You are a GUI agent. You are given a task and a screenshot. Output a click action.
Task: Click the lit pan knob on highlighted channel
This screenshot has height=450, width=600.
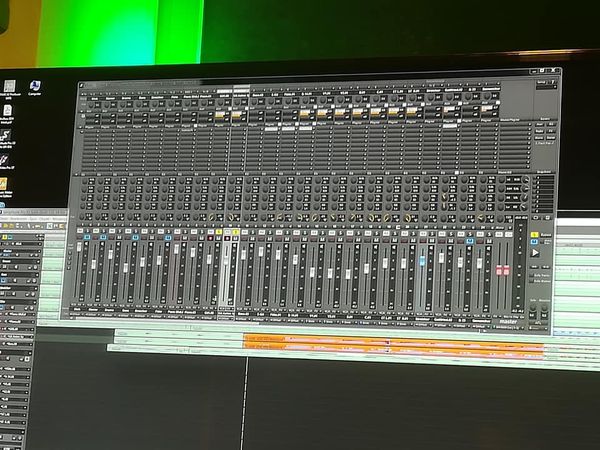[231, 217]
